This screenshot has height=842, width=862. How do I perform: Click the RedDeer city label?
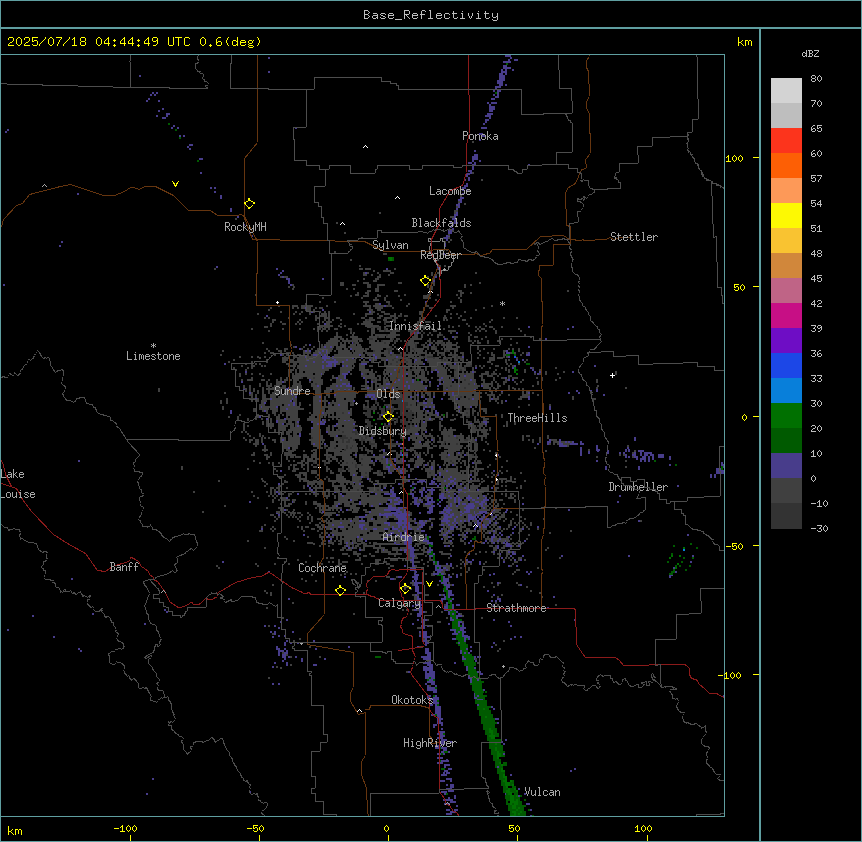pos(440,255)
